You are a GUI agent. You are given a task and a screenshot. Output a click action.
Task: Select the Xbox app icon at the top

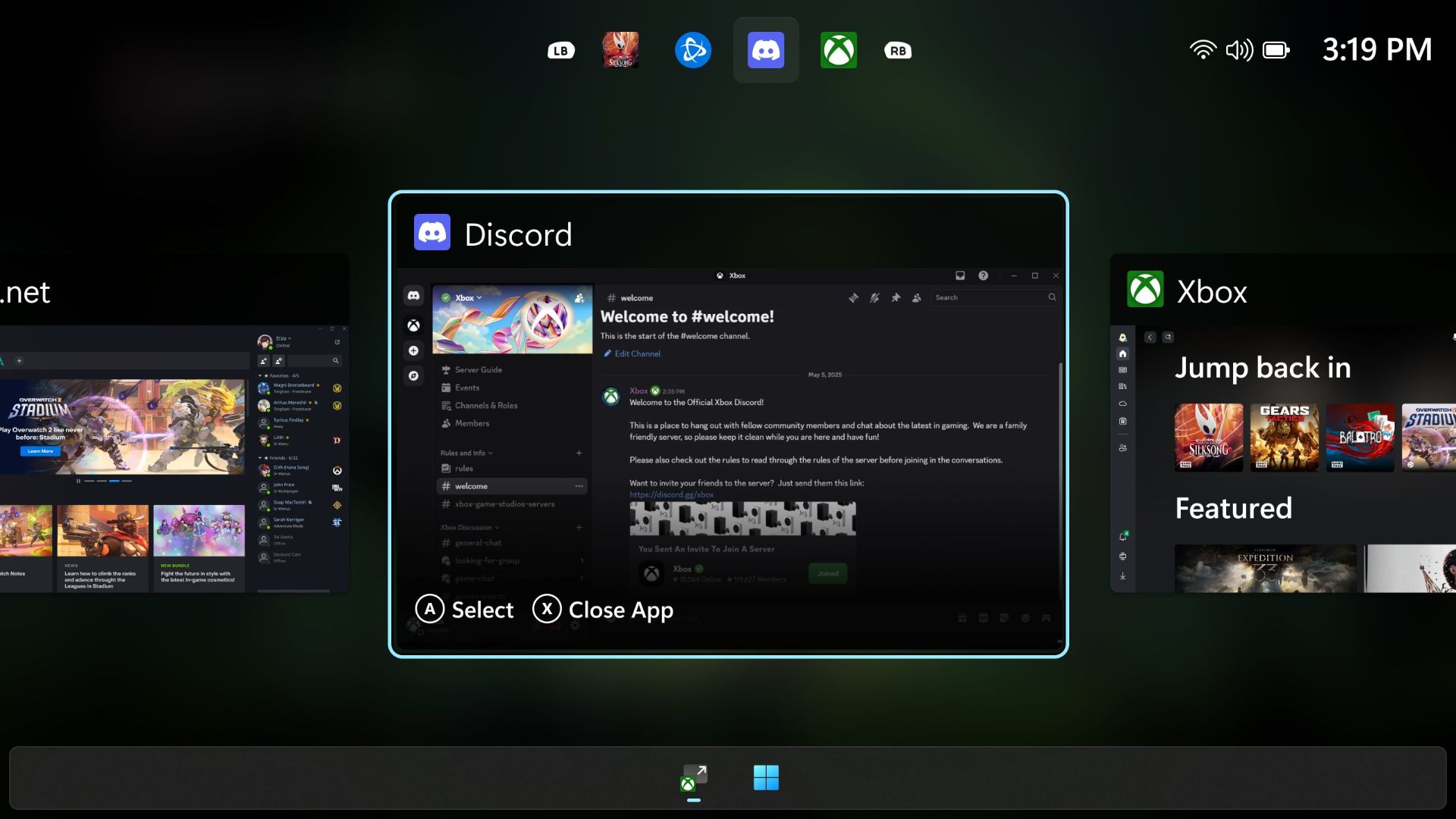point(839,49)
